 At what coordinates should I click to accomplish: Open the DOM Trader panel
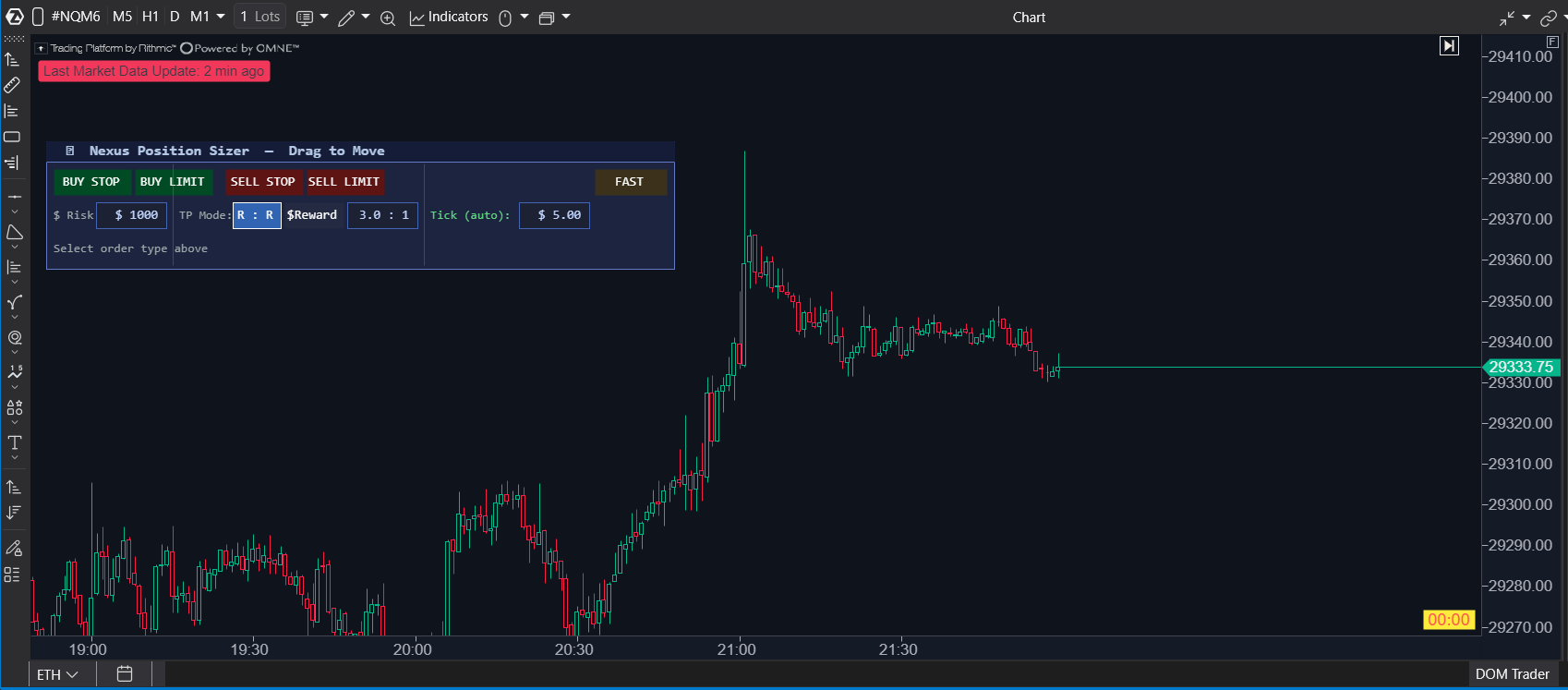(x=1513, y=674)
